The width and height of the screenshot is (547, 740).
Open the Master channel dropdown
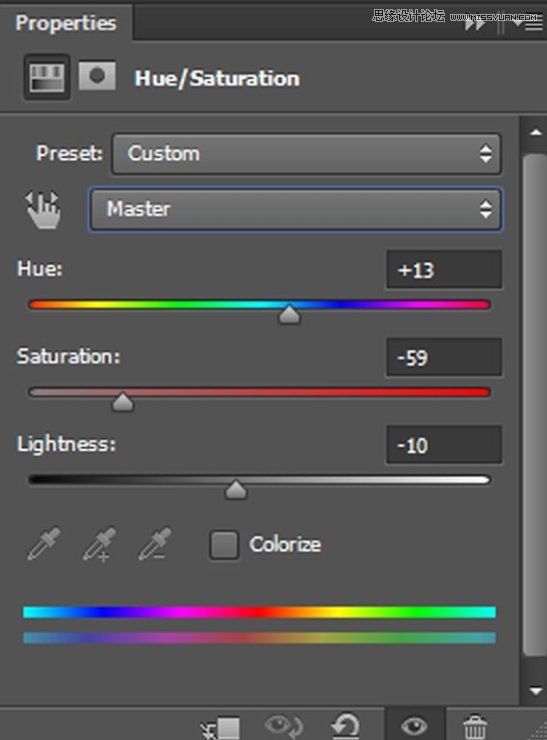(x=295, y=210)
